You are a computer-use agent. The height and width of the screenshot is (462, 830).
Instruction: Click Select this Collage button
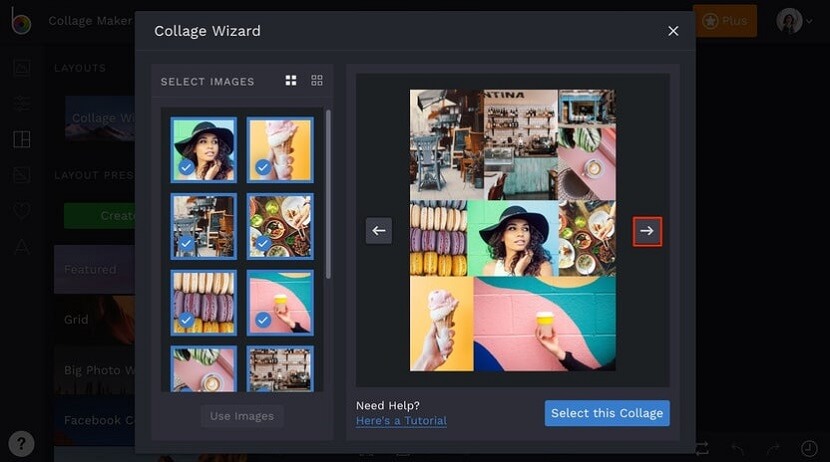coord(607,413)
